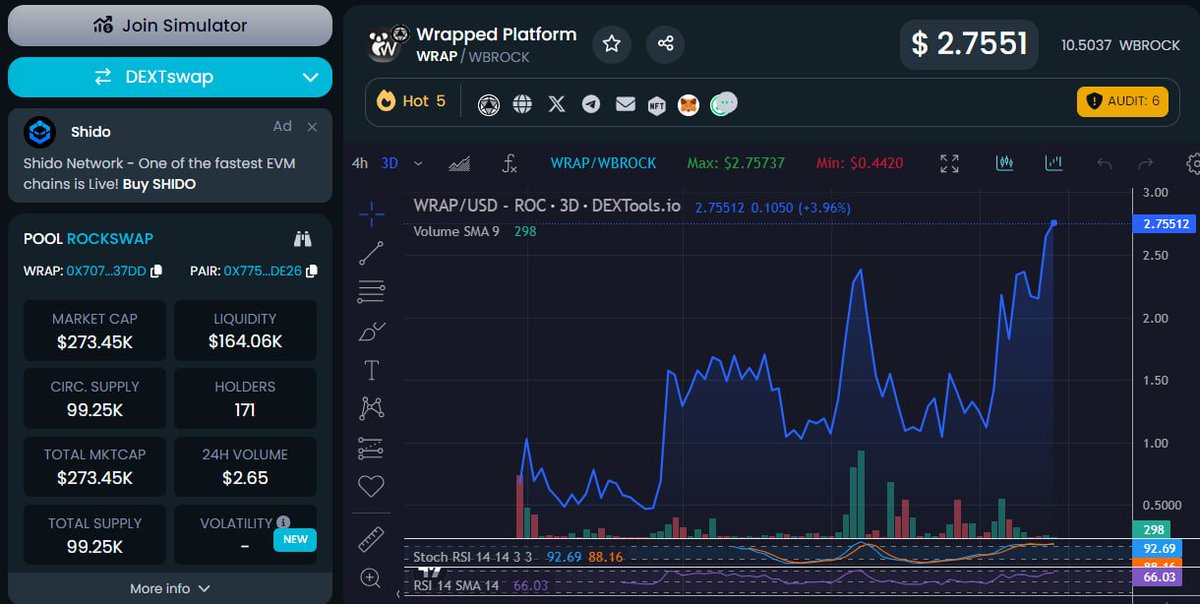Open WRAP address 0X707...37DD link
Screen dimensions: 1200x604
[106, 272]
